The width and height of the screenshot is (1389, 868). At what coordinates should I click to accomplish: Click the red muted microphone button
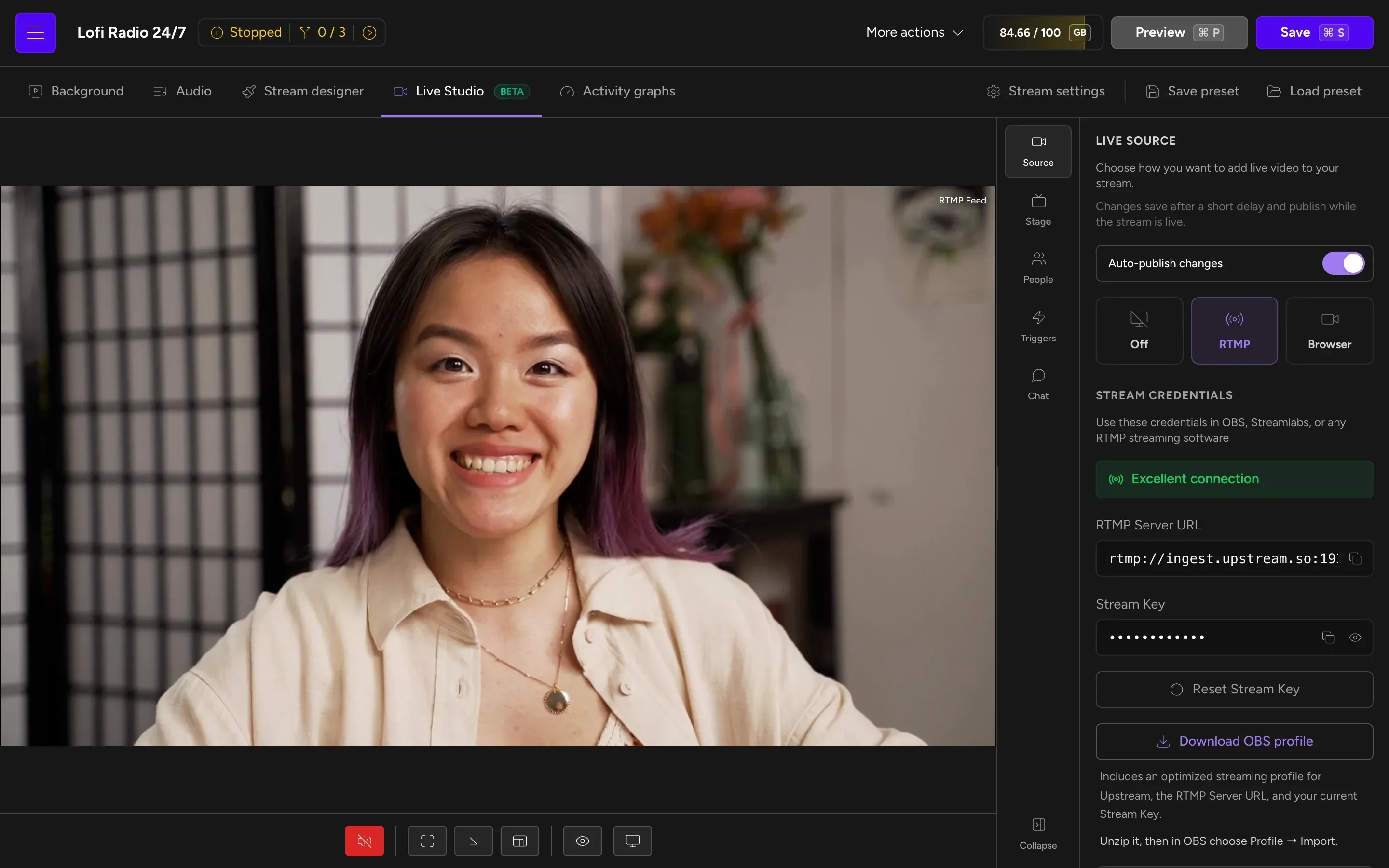pos(365,841)
